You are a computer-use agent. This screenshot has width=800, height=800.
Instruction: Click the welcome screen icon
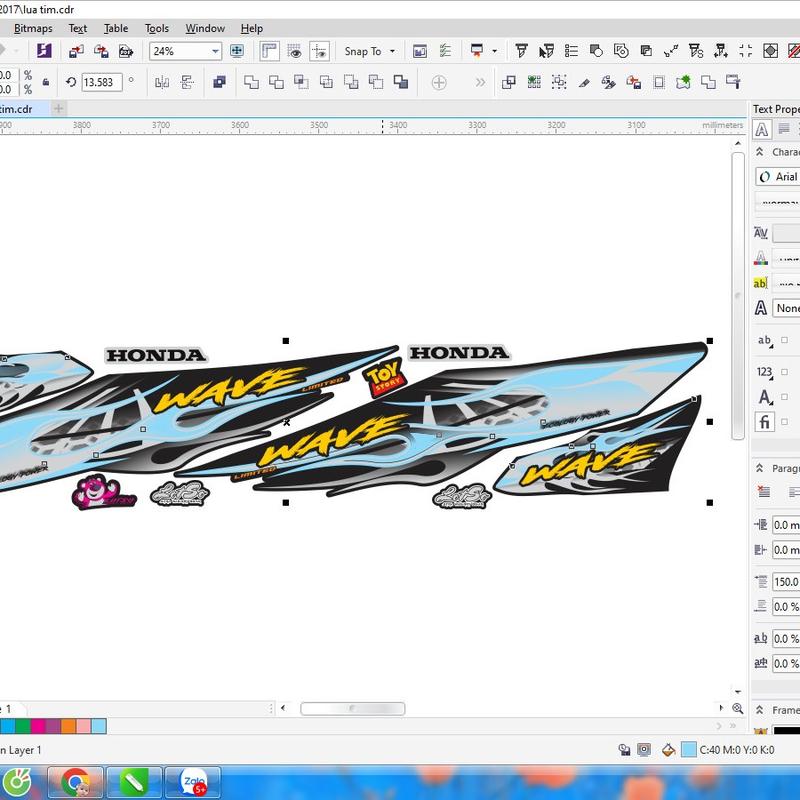coord(420,51)
